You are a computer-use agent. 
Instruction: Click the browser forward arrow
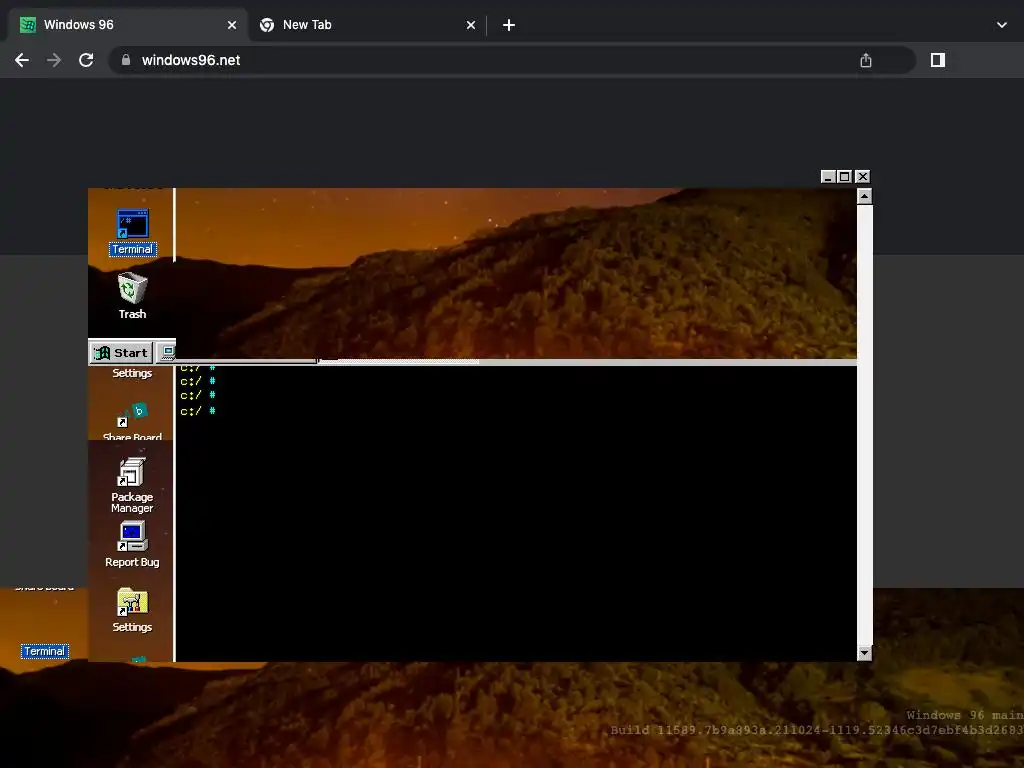pyautogui.click(x=54, y=60)
